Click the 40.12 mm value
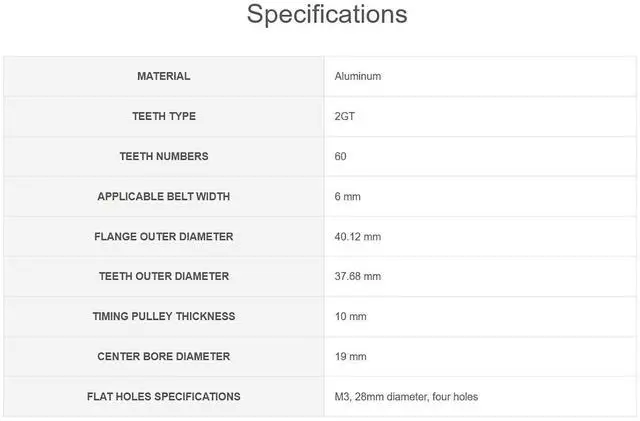The image size is (640, 421). pyautogui.click(x=358, y=236)
